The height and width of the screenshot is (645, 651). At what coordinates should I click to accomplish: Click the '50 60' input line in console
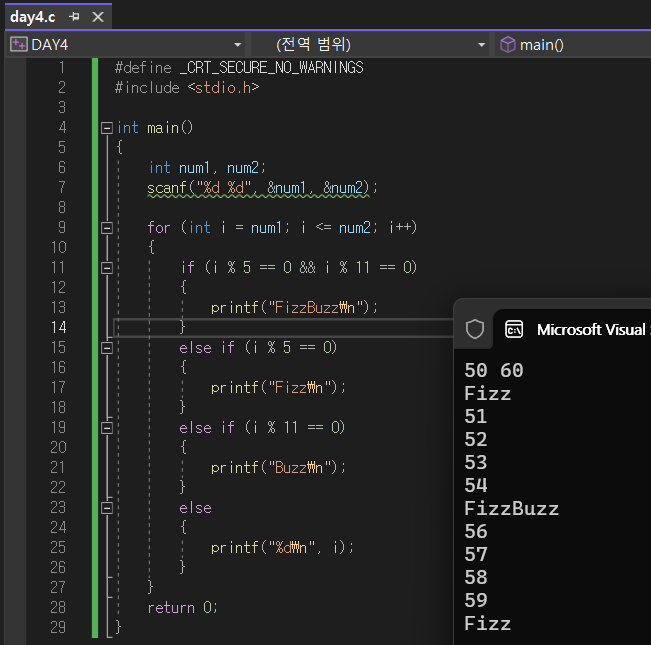494,371
